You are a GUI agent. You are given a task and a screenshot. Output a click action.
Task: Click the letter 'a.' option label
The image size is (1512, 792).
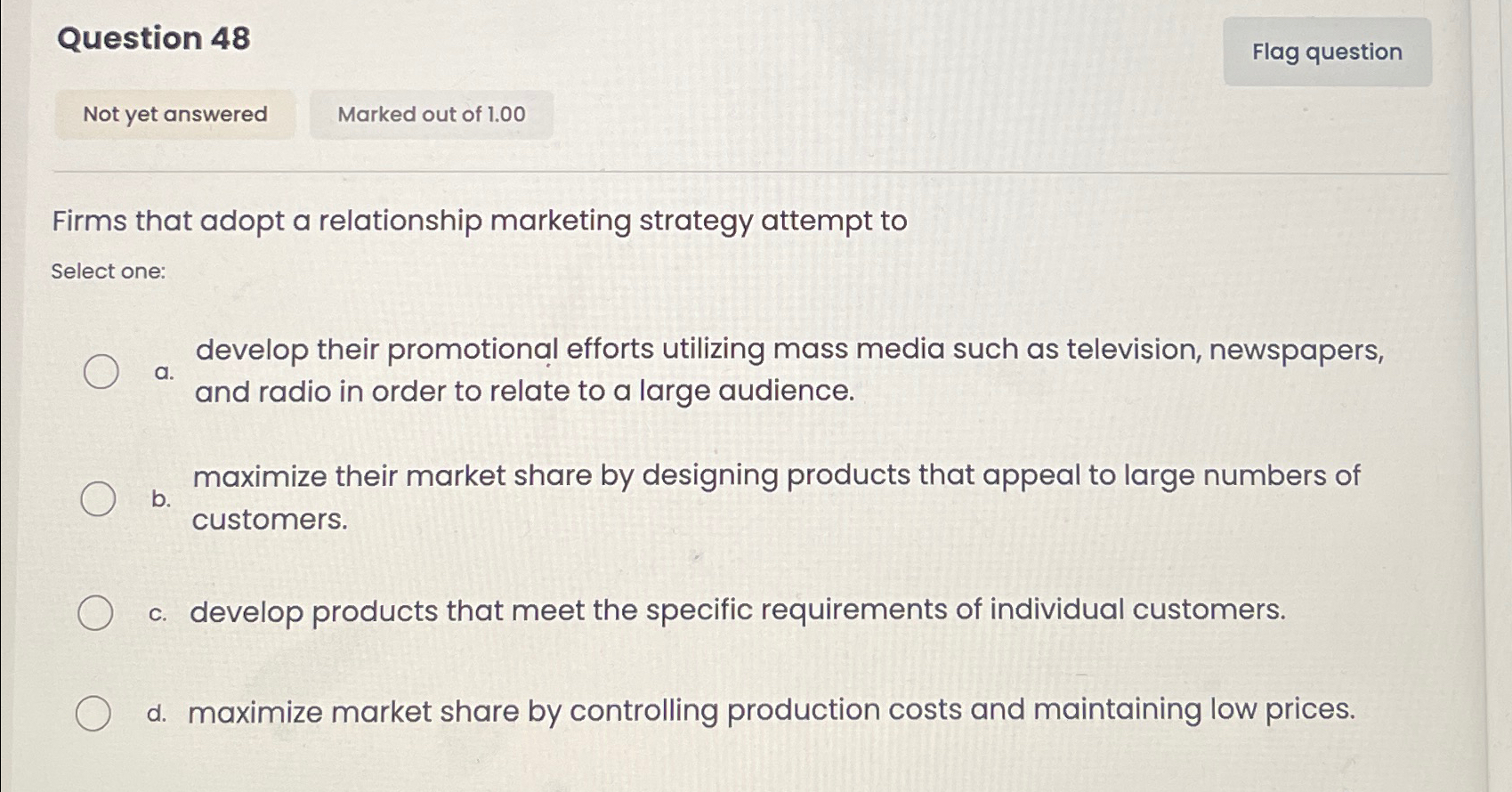coord(164,372)
